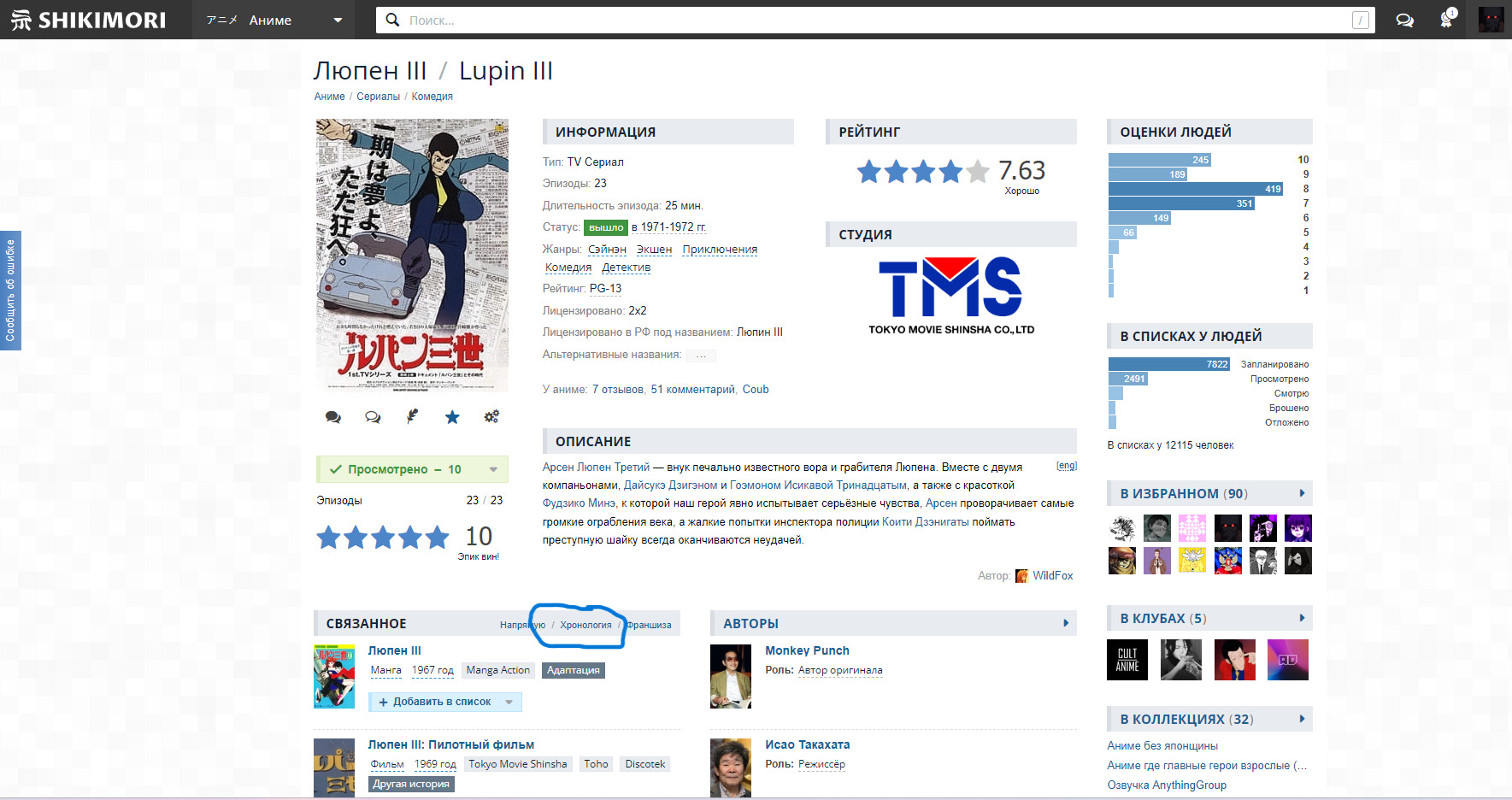This screenshot has height=800, width=1512.
Task: Switch to the Франшиза tab
Action: click(x=649, y=625)
